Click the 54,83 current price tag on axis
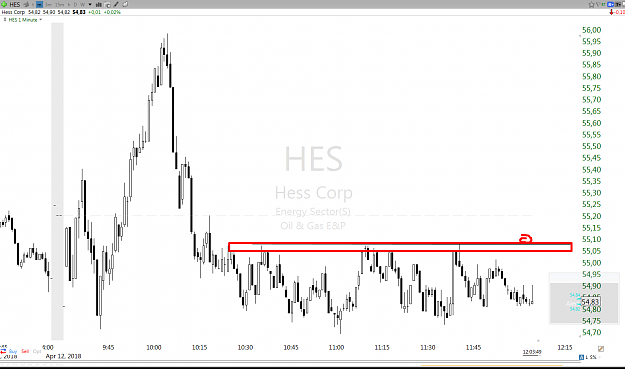 (x=590, y=302)
